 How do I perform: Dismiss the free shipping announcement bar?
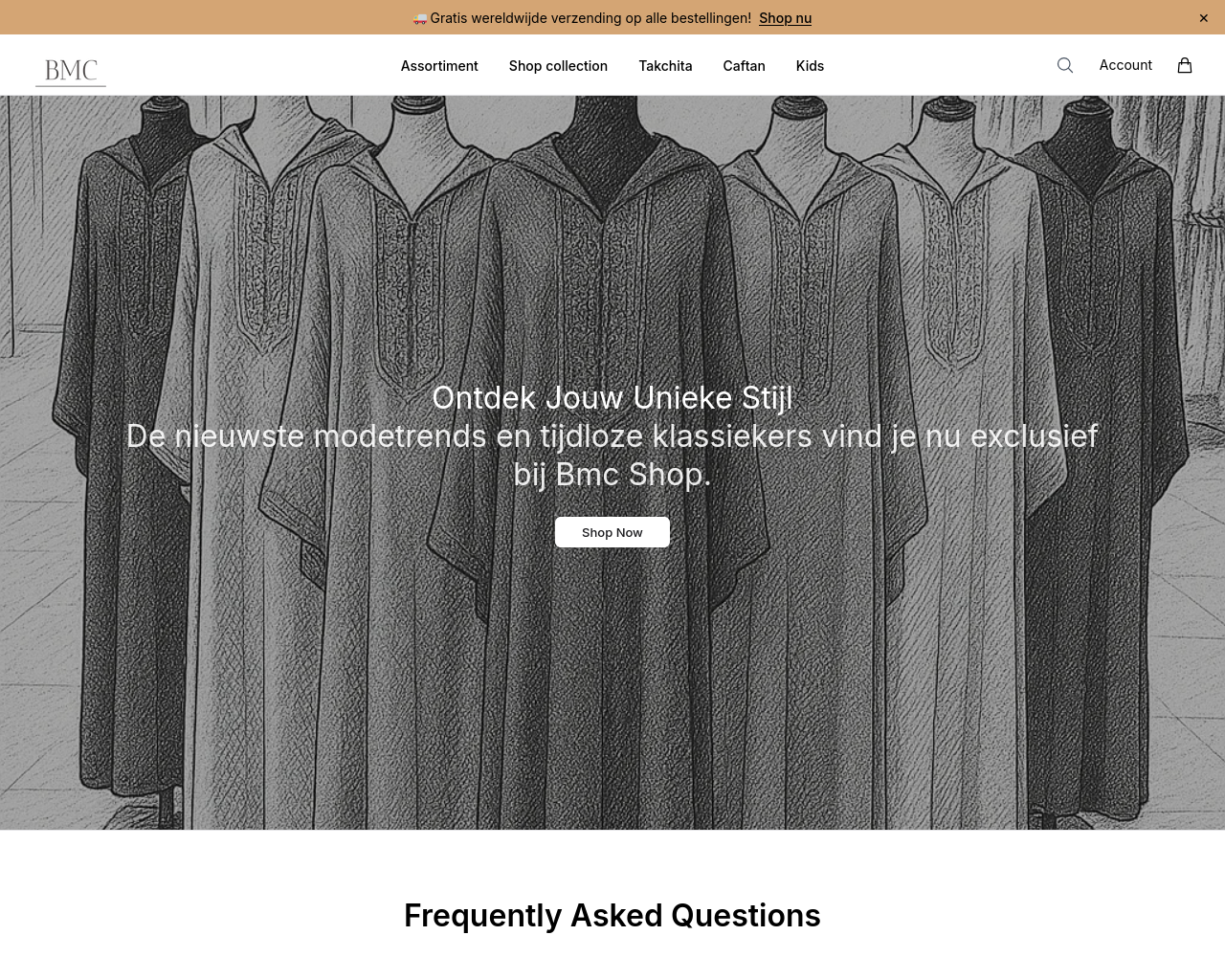1204,18
